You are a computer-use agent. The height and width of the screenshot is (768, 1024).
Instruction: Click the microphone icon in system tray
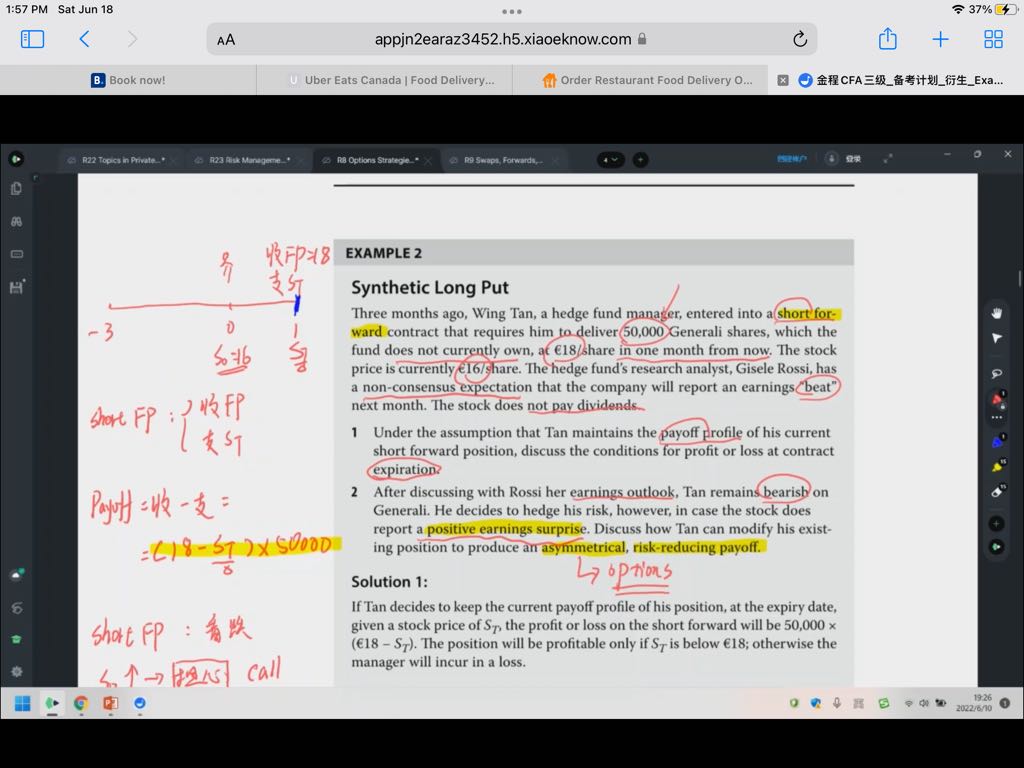(836, 703)
